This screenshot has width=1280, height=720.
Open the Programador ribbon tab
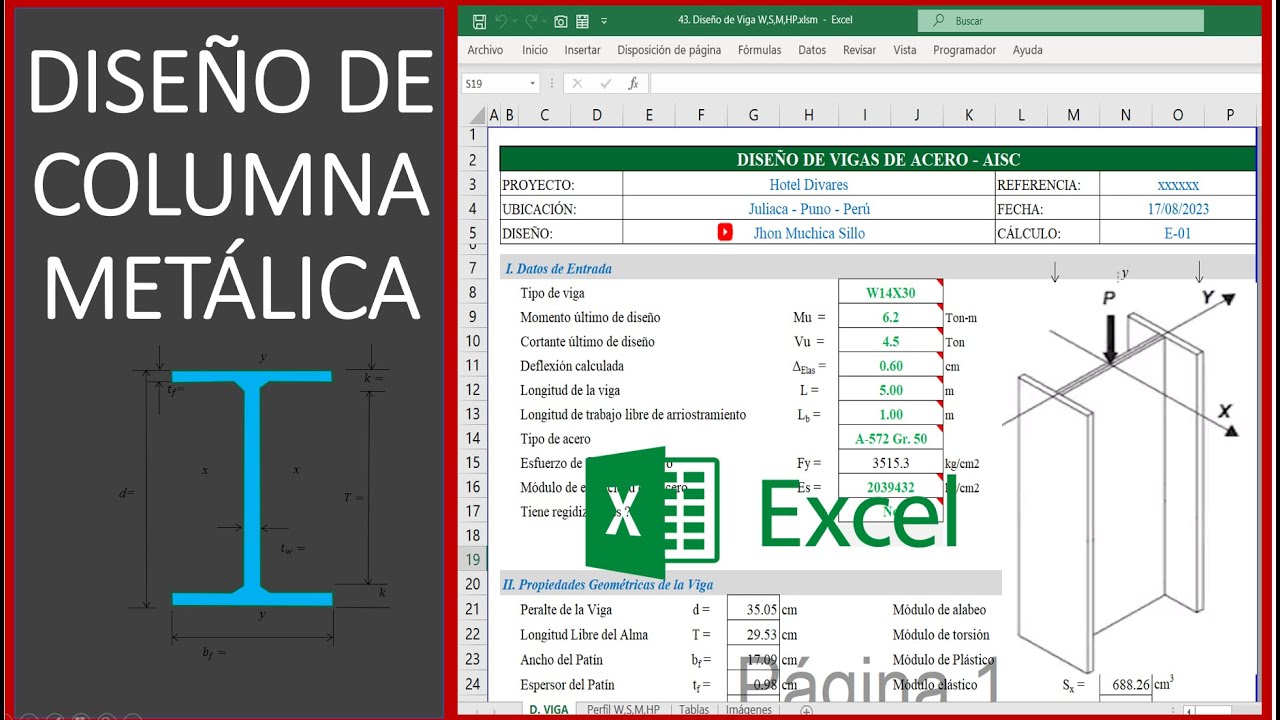[965, 50]
